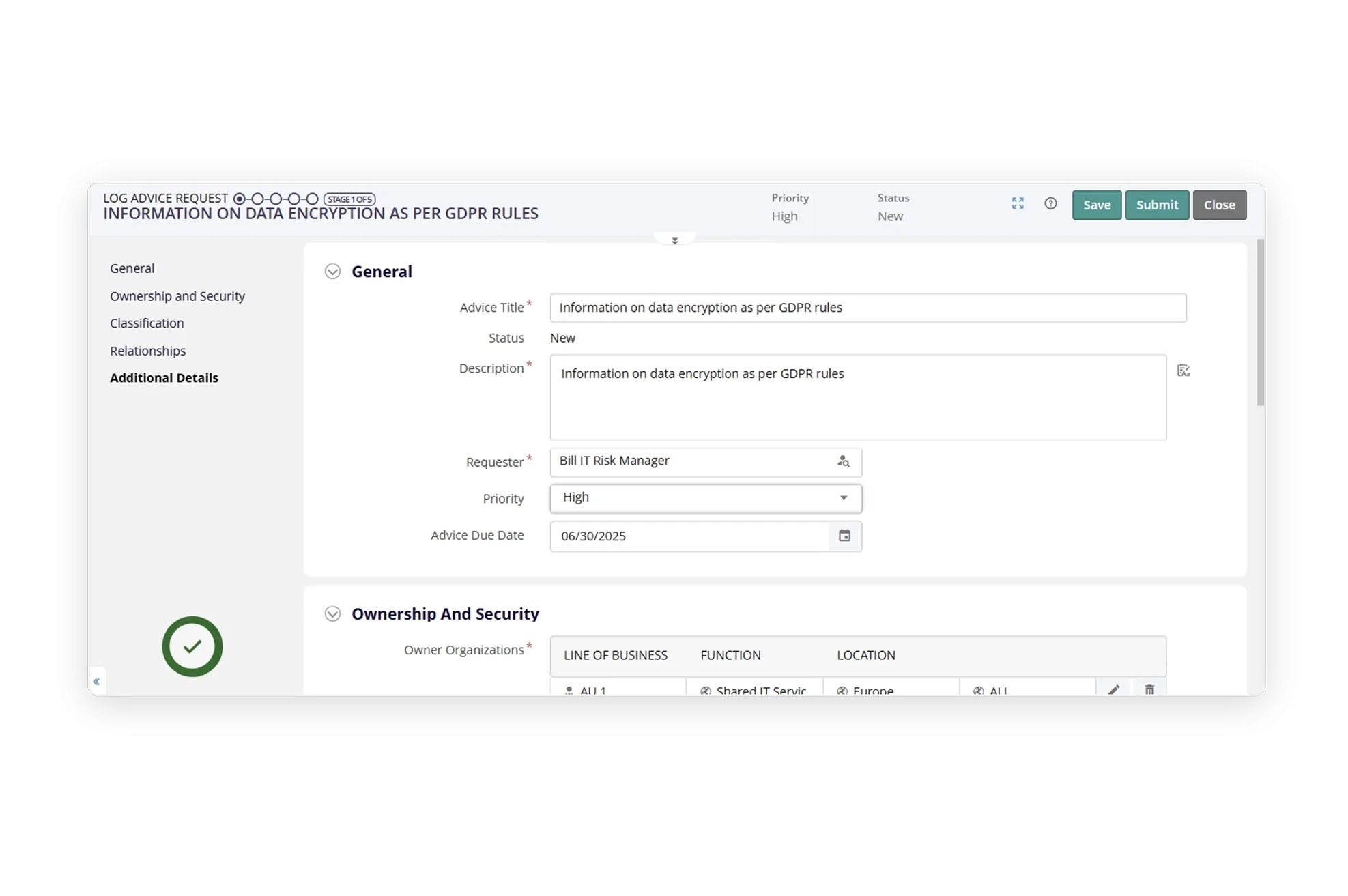1348x896 pixels.
Task: Click the Submit button
Action: [x=1156, y=205]
